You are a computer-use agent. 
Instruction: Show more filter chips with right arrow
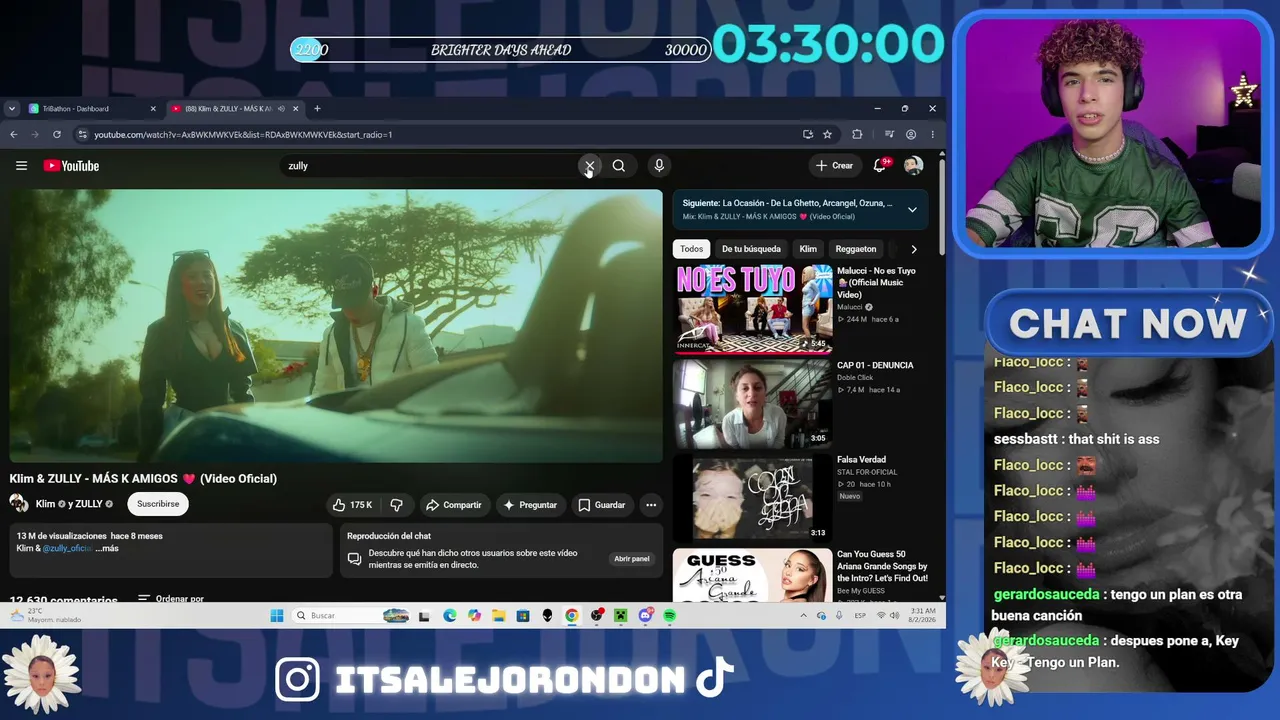pos(913,249)
